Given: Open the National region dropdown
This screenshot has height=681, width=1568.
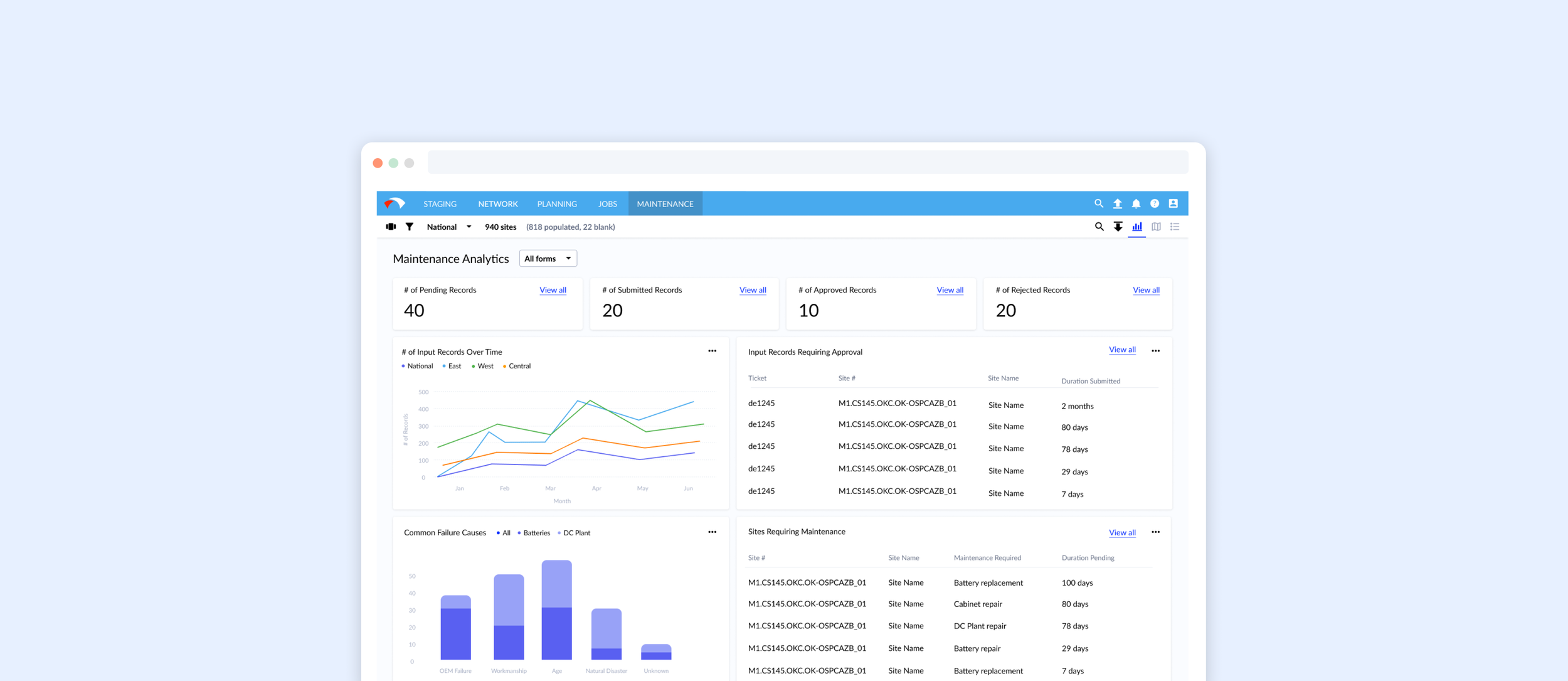Looking at the screenshot, I should click(449, 227).
